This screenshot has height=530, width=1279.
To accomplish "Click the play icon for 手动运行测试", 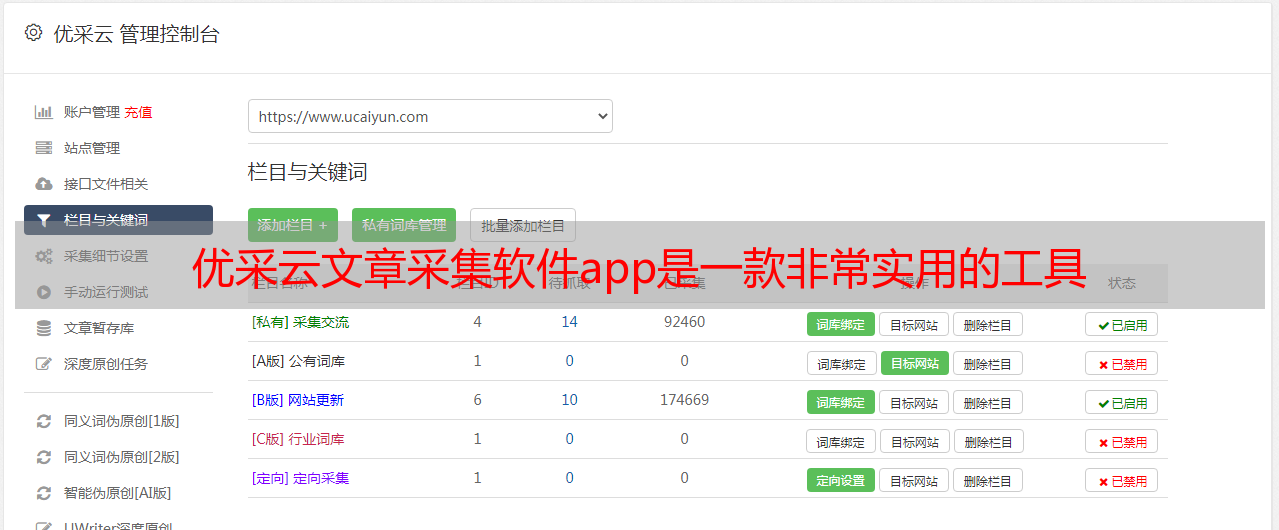I will (x=43, y=292).
